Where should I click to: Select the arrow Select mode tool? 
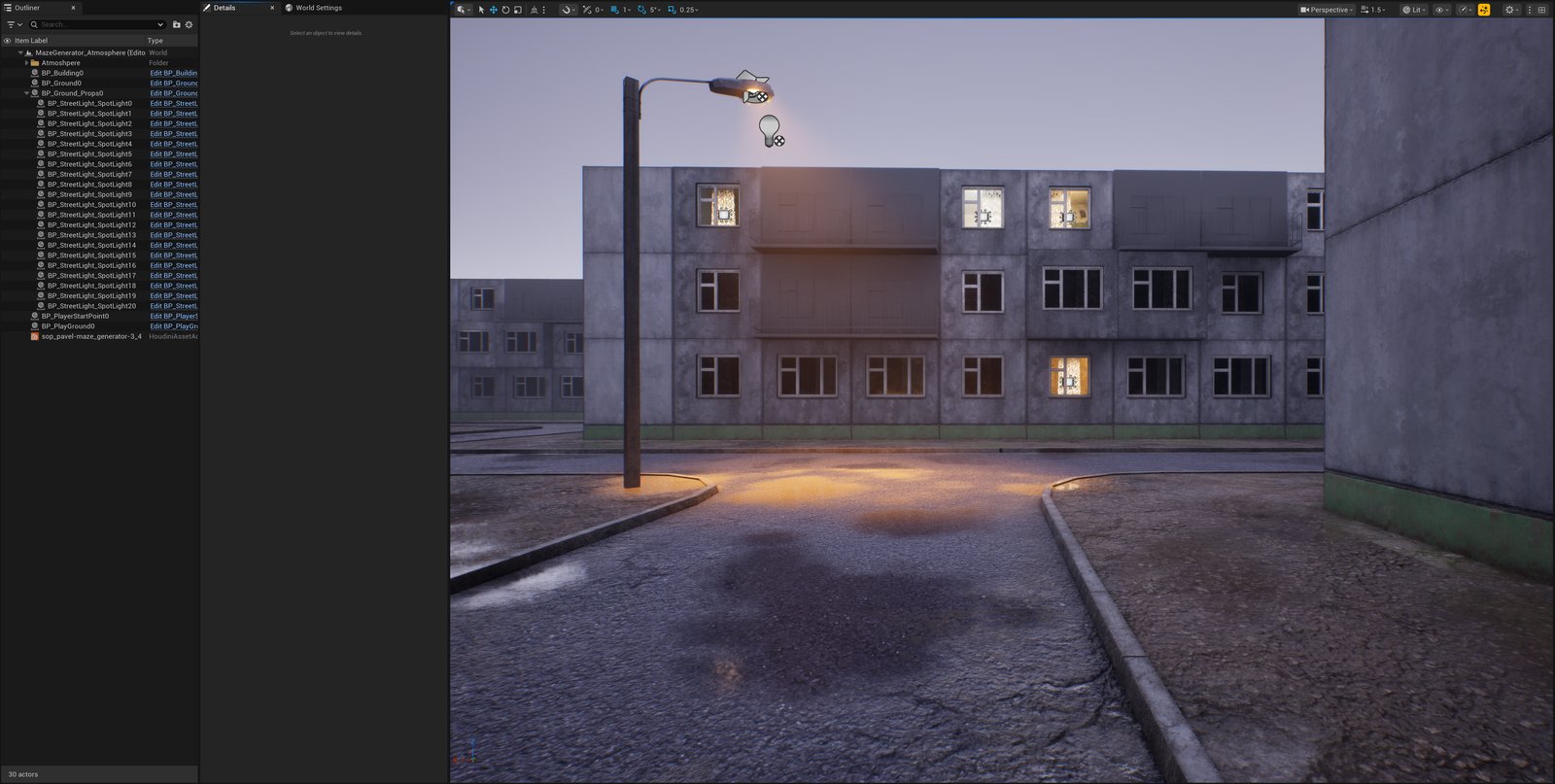click(481, 10)
